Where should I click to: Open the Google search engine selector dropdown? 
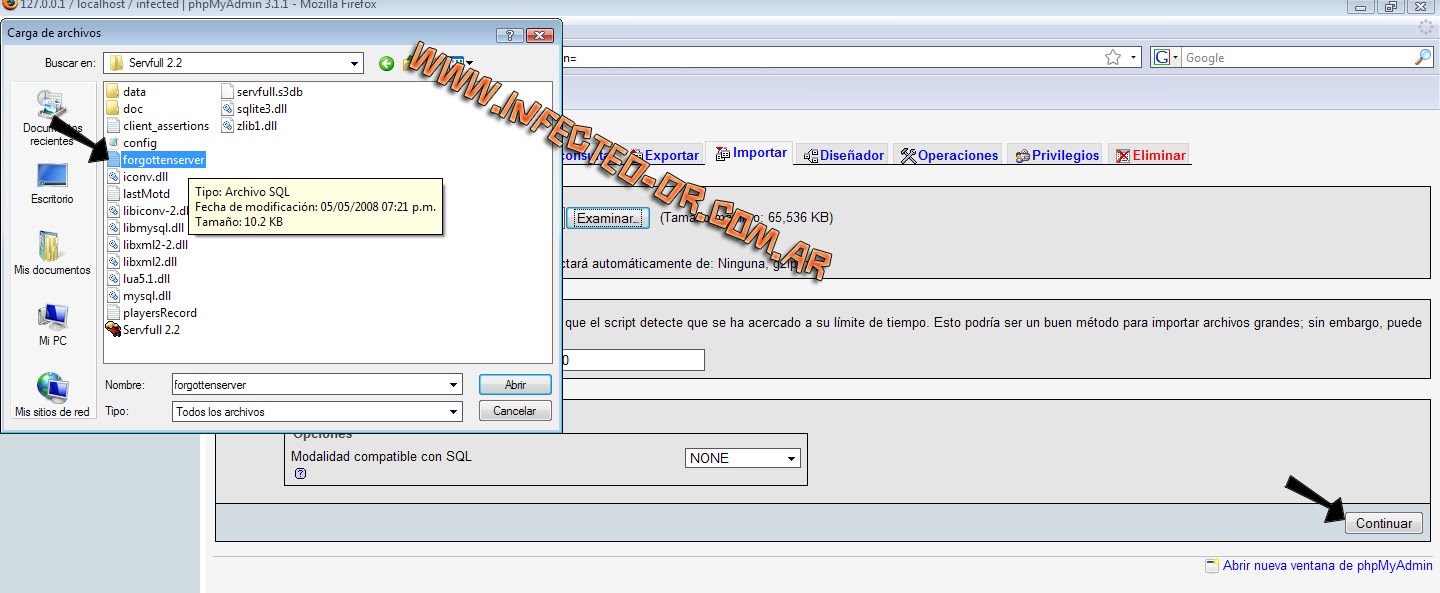[1167, 58]
